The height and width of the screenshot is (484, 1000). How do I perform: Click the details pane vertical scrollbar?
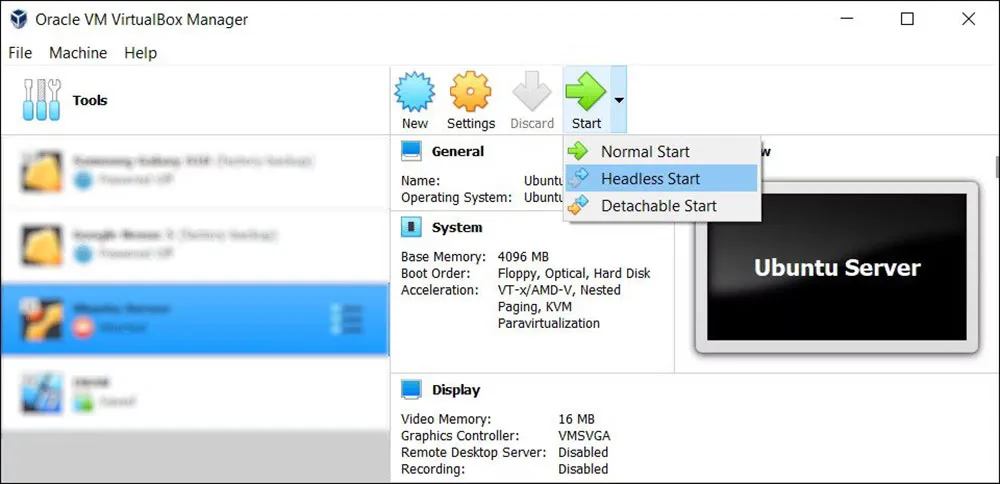(x=995, y=166)
